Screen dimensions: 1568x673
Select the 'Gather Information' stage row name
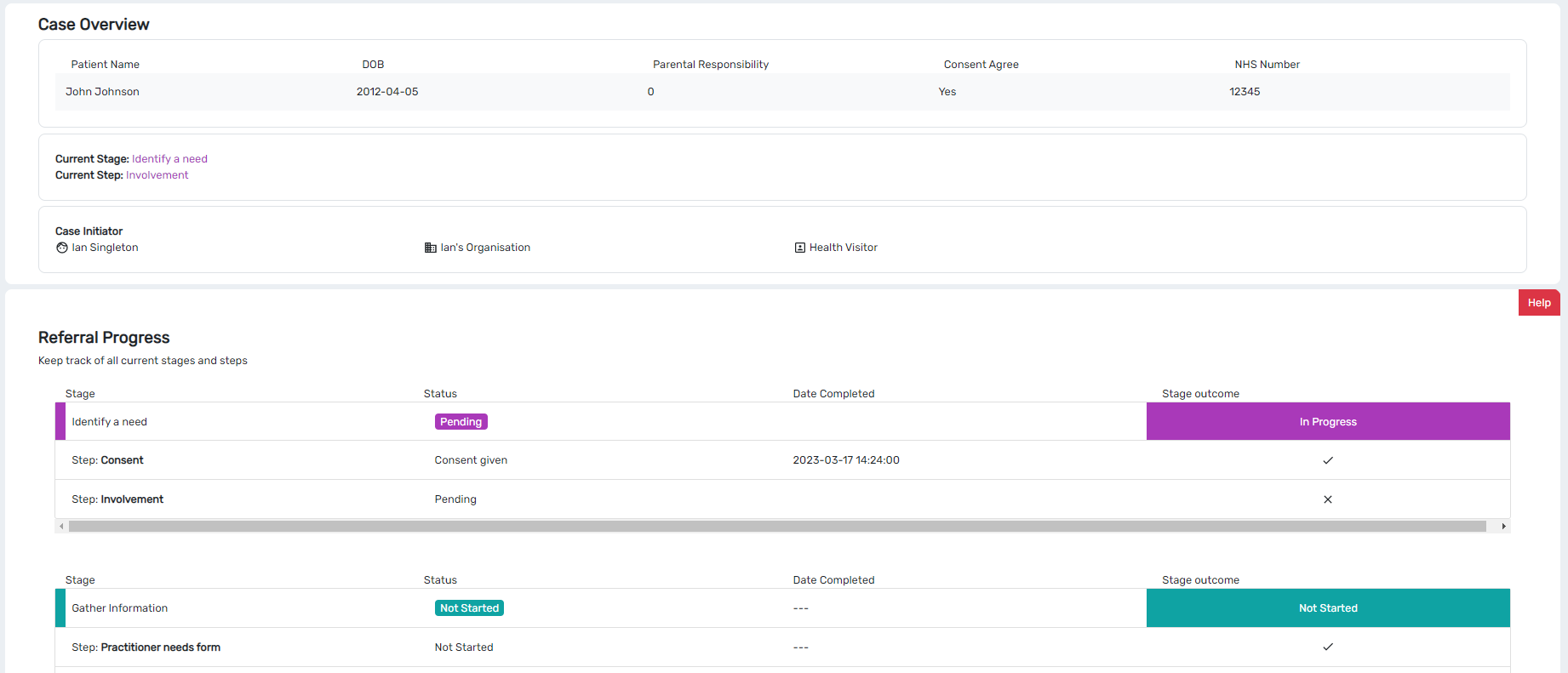pos(120,608)
